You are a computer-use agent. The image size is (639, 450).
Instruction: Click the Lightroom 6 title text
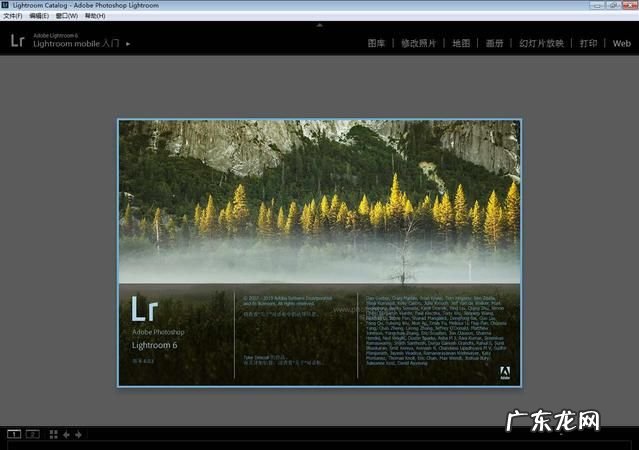pos(154,345)
